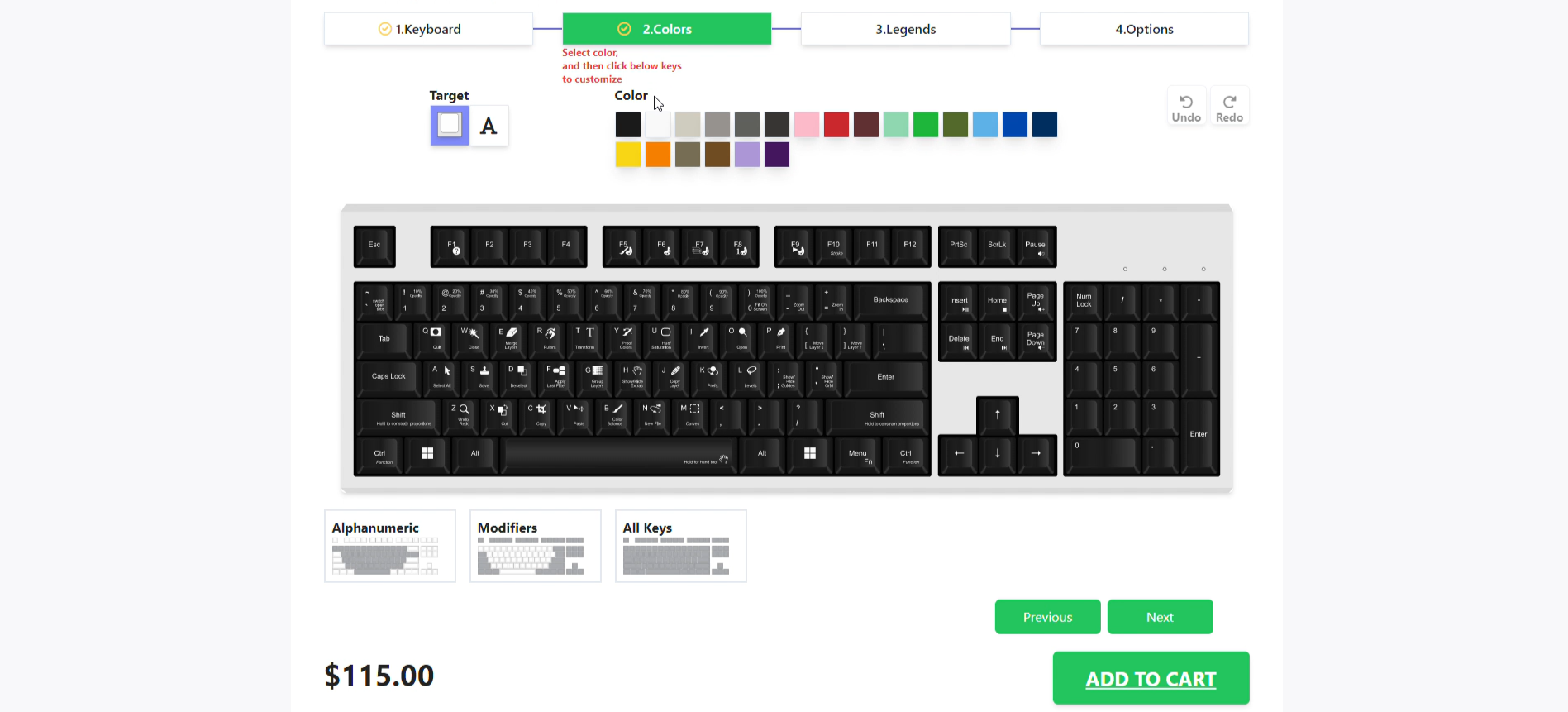Click the up arrow key on keyboard

tap(998, 415)
